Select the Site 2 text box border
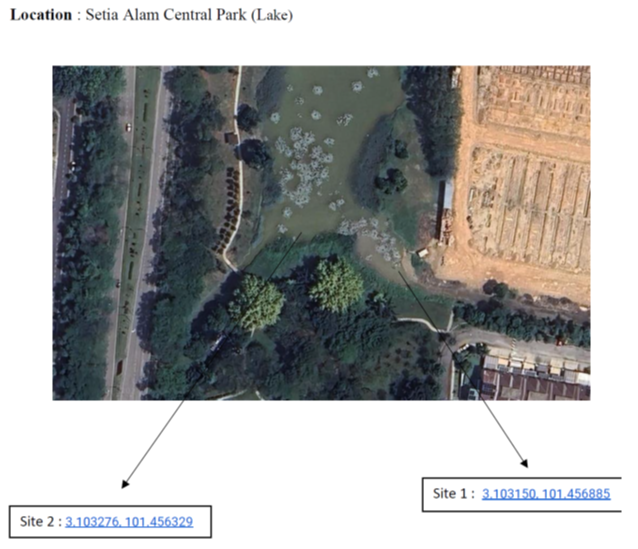638x549 pixels. coord(110,506)
